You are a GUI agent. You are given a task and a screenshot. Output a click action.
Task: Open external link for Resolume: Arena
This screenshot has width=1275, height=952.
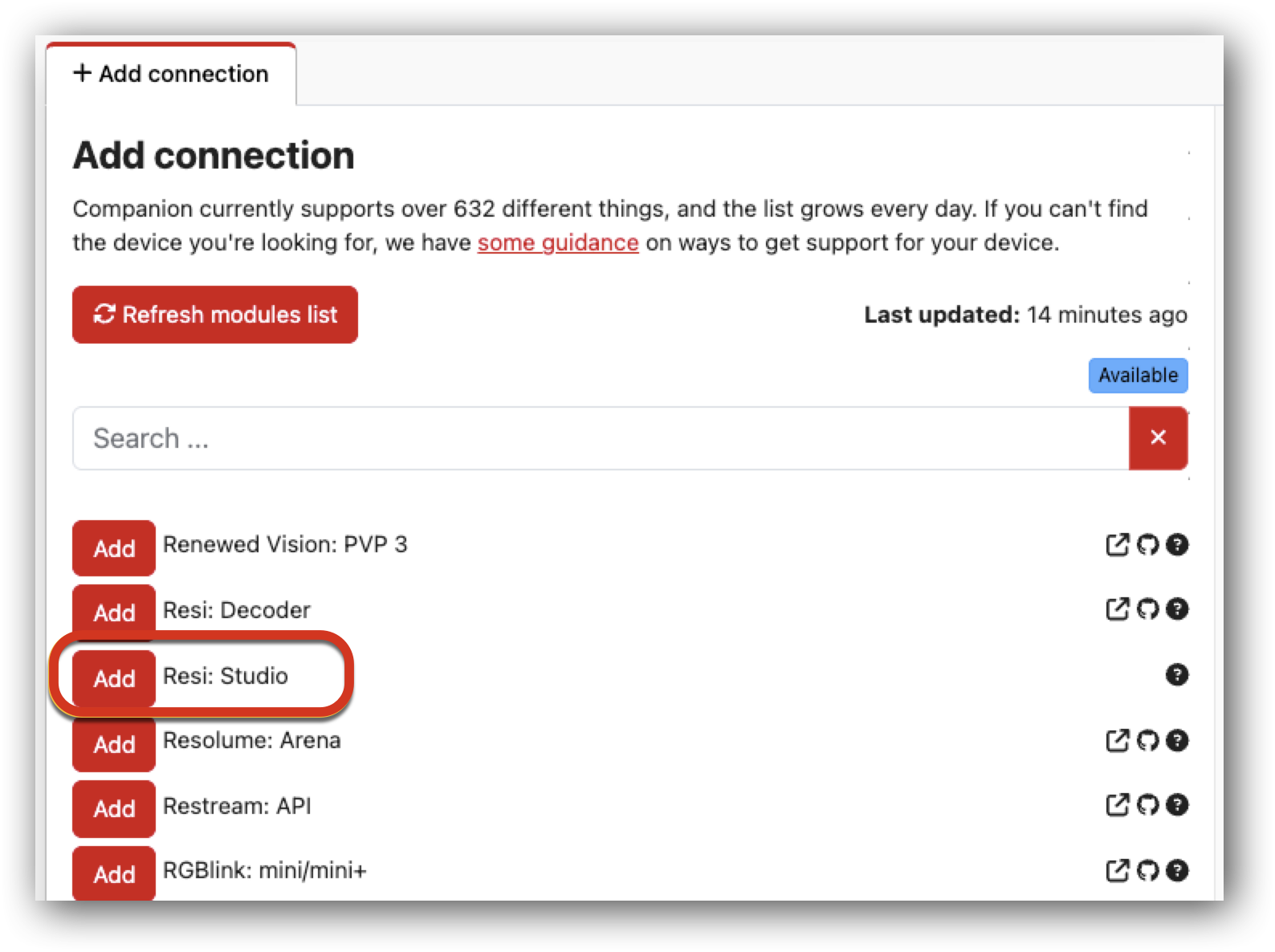click(1117, 740)
